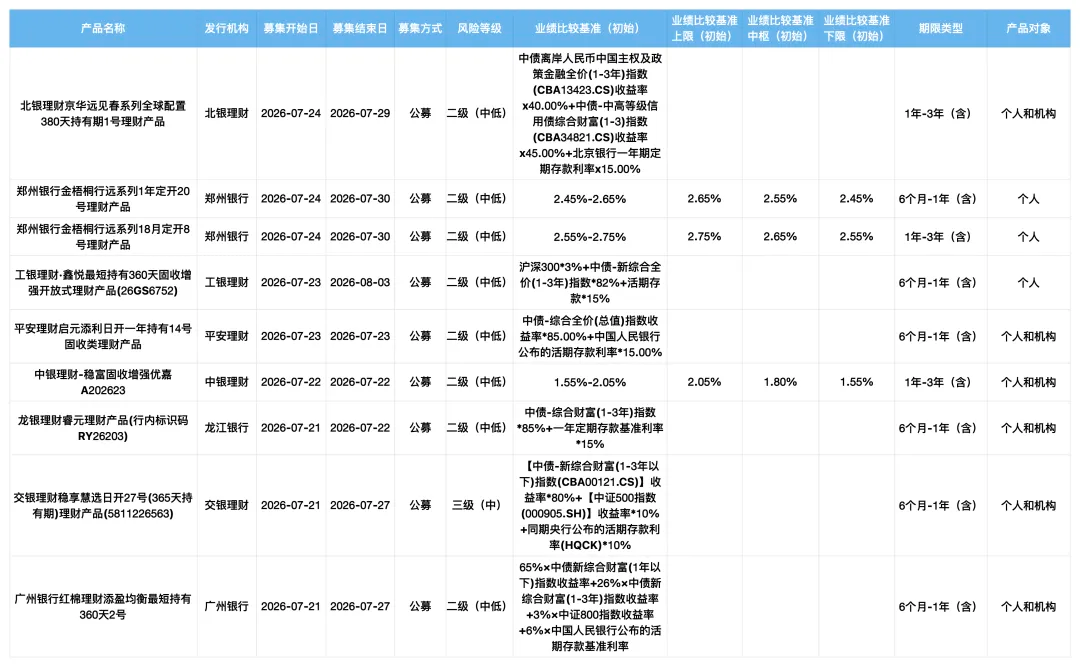Screen dimensions: 1080x667
Task: Click 个人和机构 in 广州银行 row
Action: [1028, 606]
